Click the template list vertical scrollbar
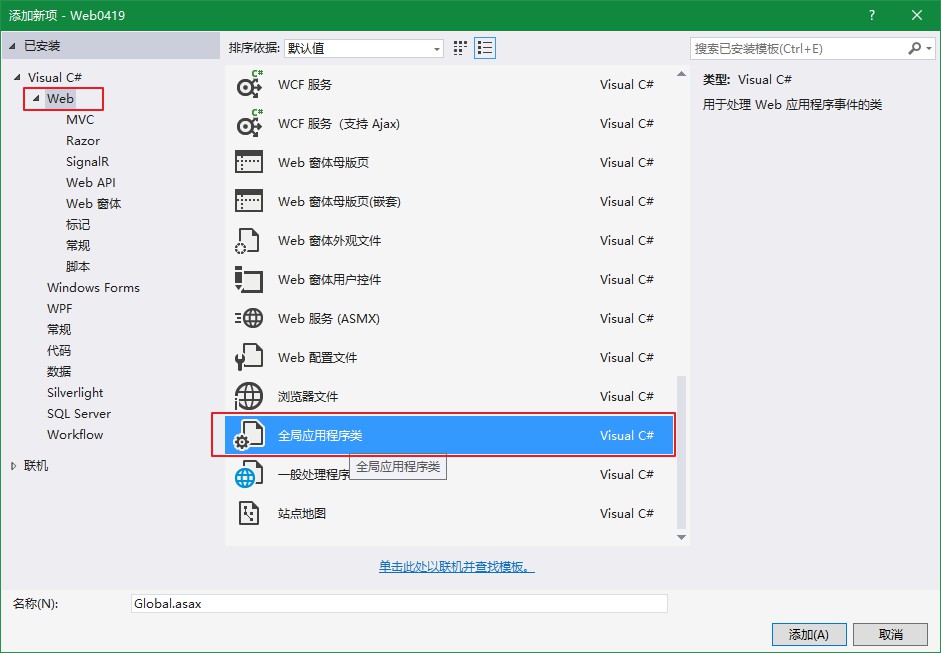Image resolution: width=941 pixels, height=653 pixels. pos(682,452)
